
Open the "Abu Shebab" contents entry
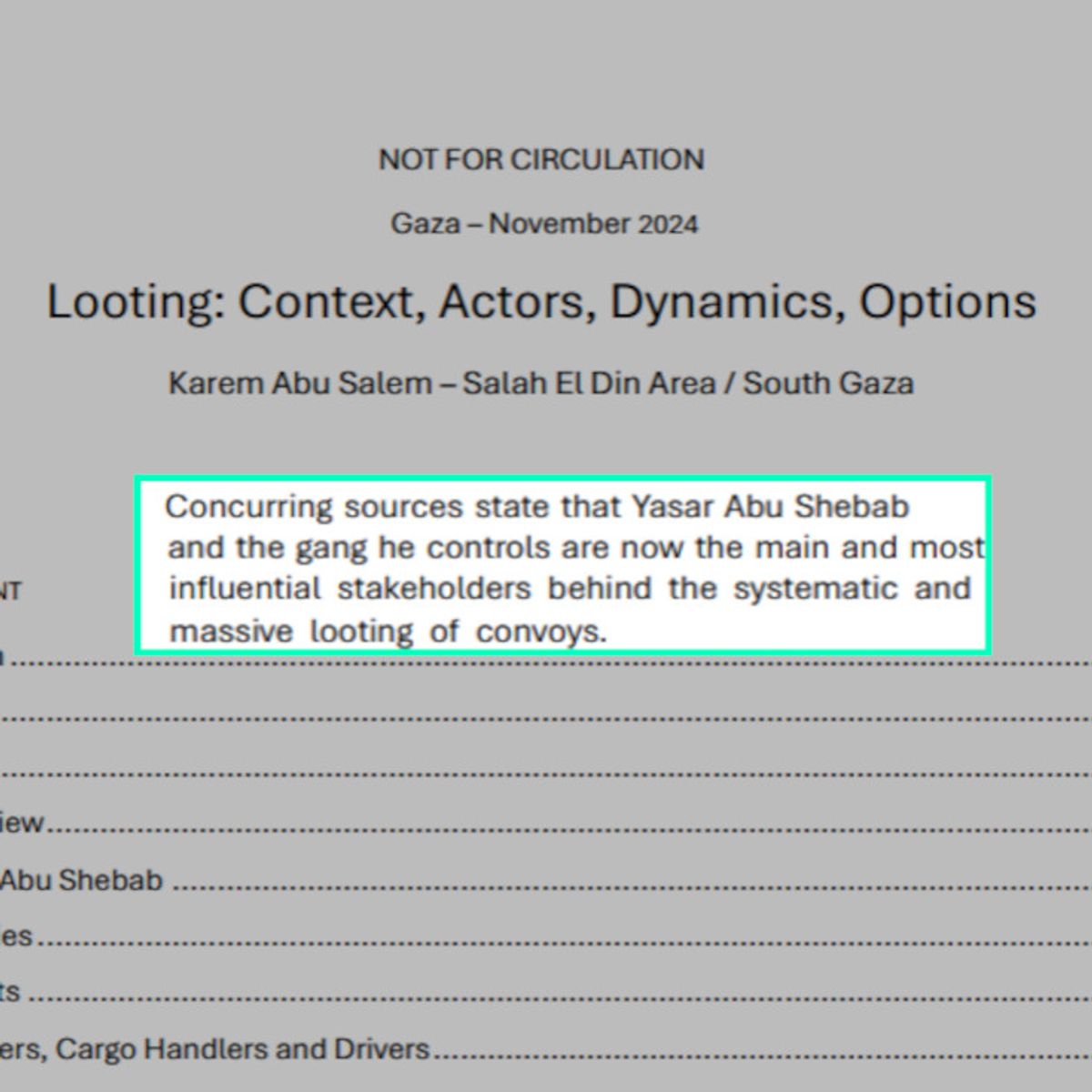coord(82,881)
